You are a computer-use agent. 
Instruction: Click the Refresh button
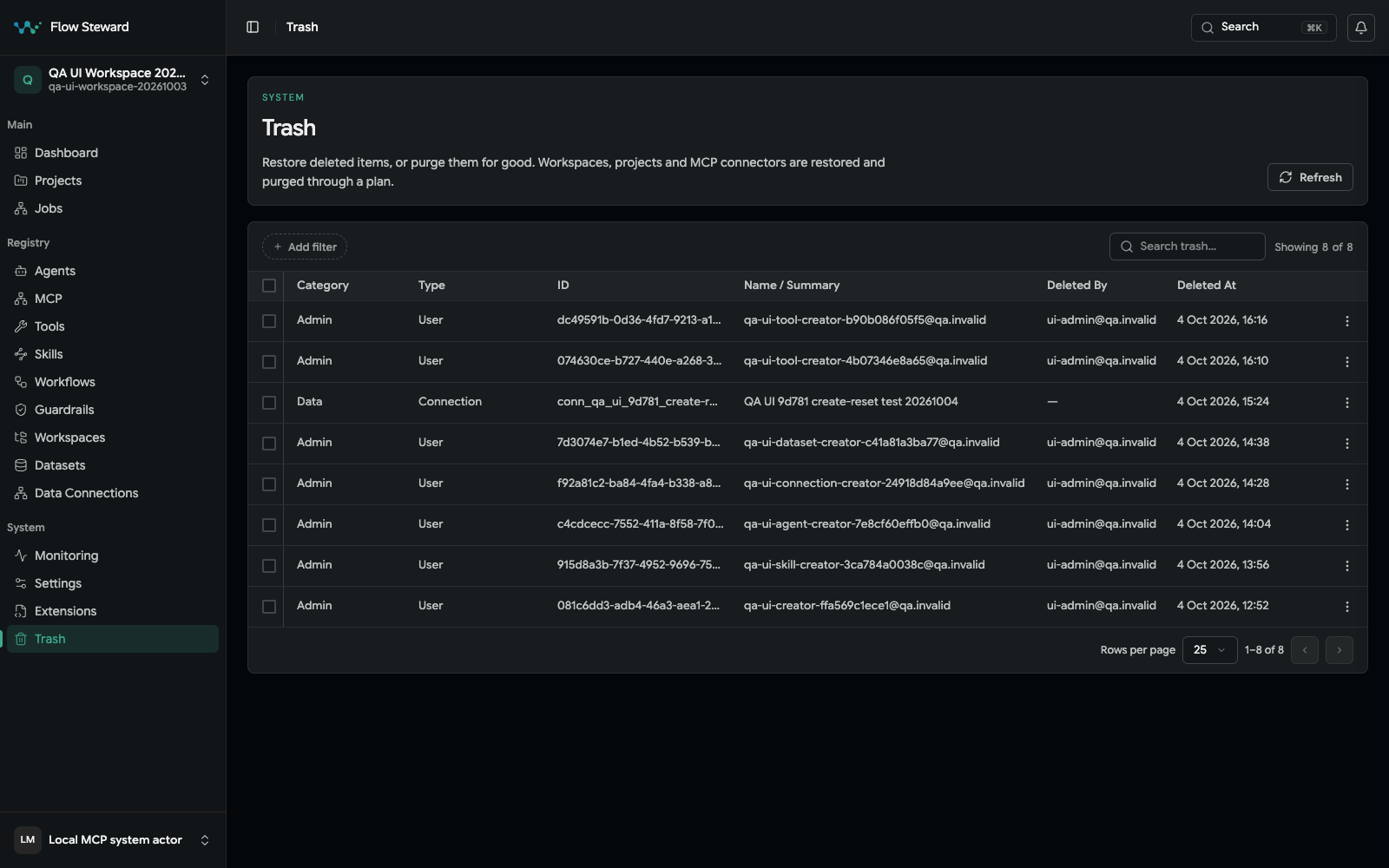click(x=1310, y=177)
